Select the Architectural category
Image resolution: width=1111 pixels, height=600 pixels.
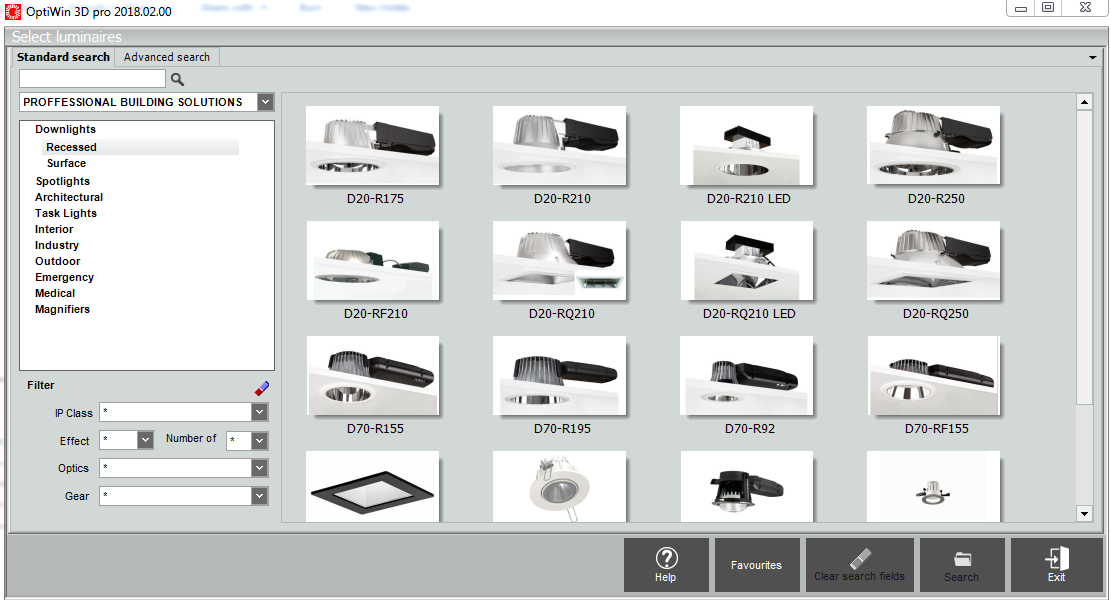click(69, 197)
